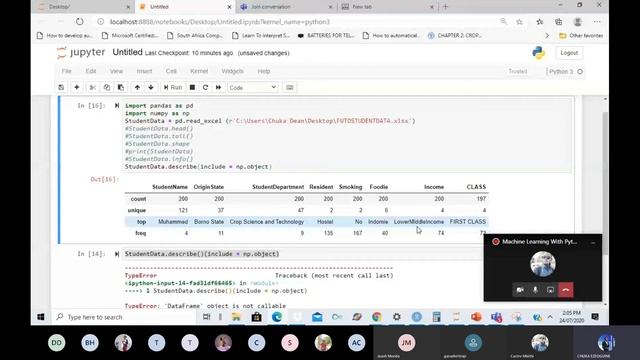Switch to the New tab browser tab
640x360 pixels.
387,7
